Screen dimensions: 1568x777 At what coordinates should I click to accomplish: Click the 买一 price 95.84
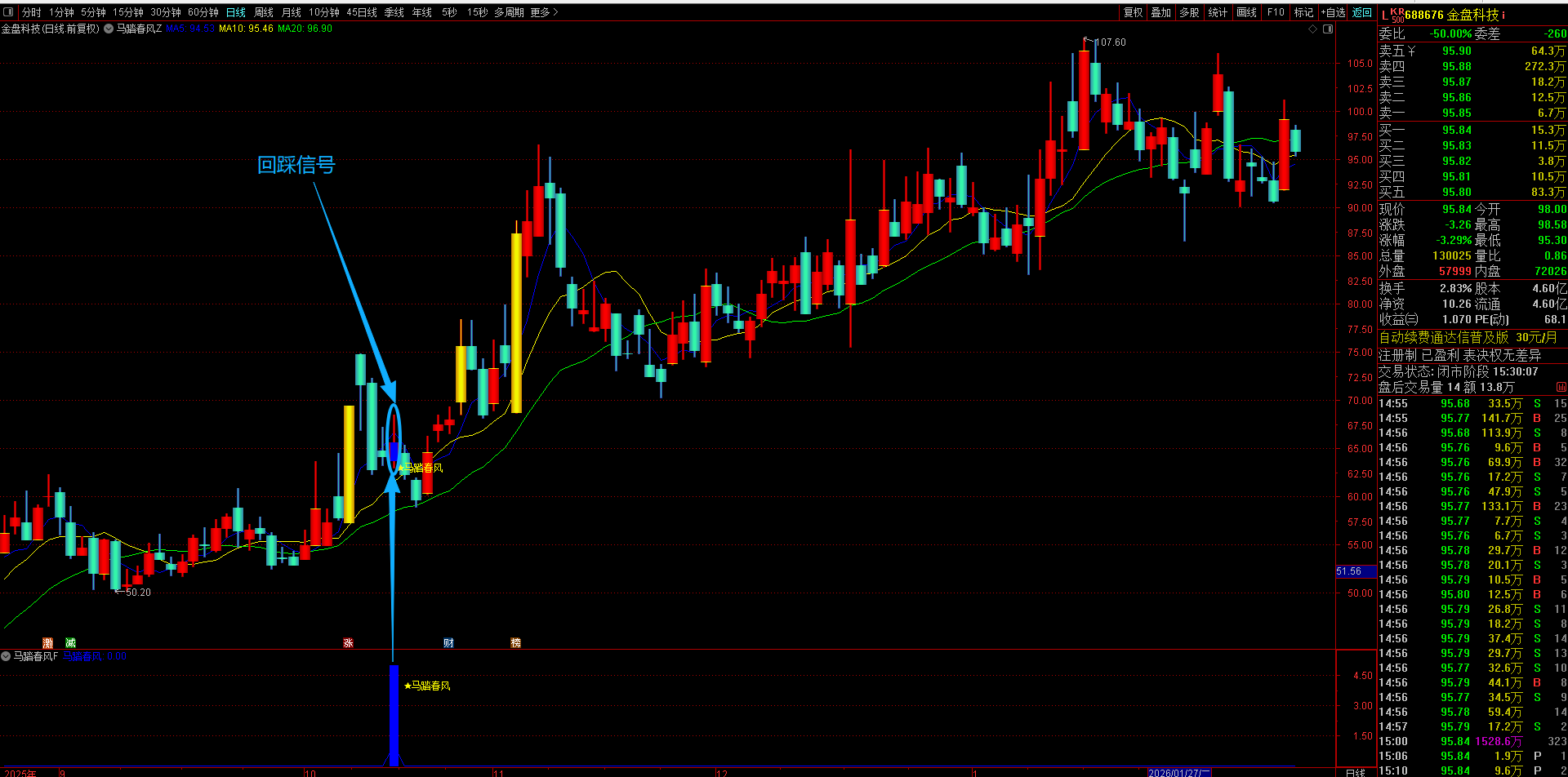[x=1456, y=130]
